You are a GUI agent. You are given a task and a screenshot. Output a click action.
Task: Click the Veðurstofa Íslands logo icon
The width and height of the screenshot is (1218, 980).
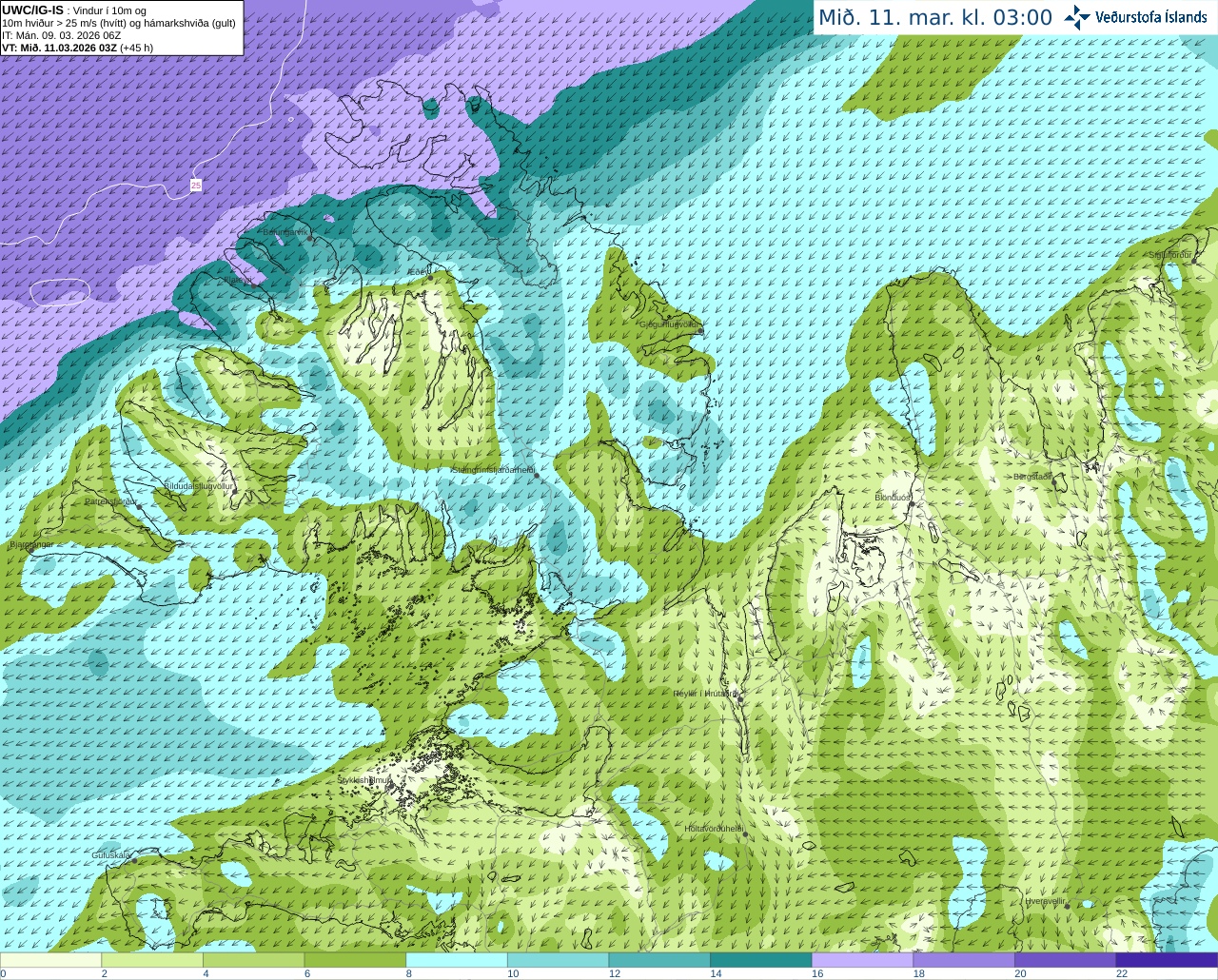pyautogui.click(x=1077, y=17)
